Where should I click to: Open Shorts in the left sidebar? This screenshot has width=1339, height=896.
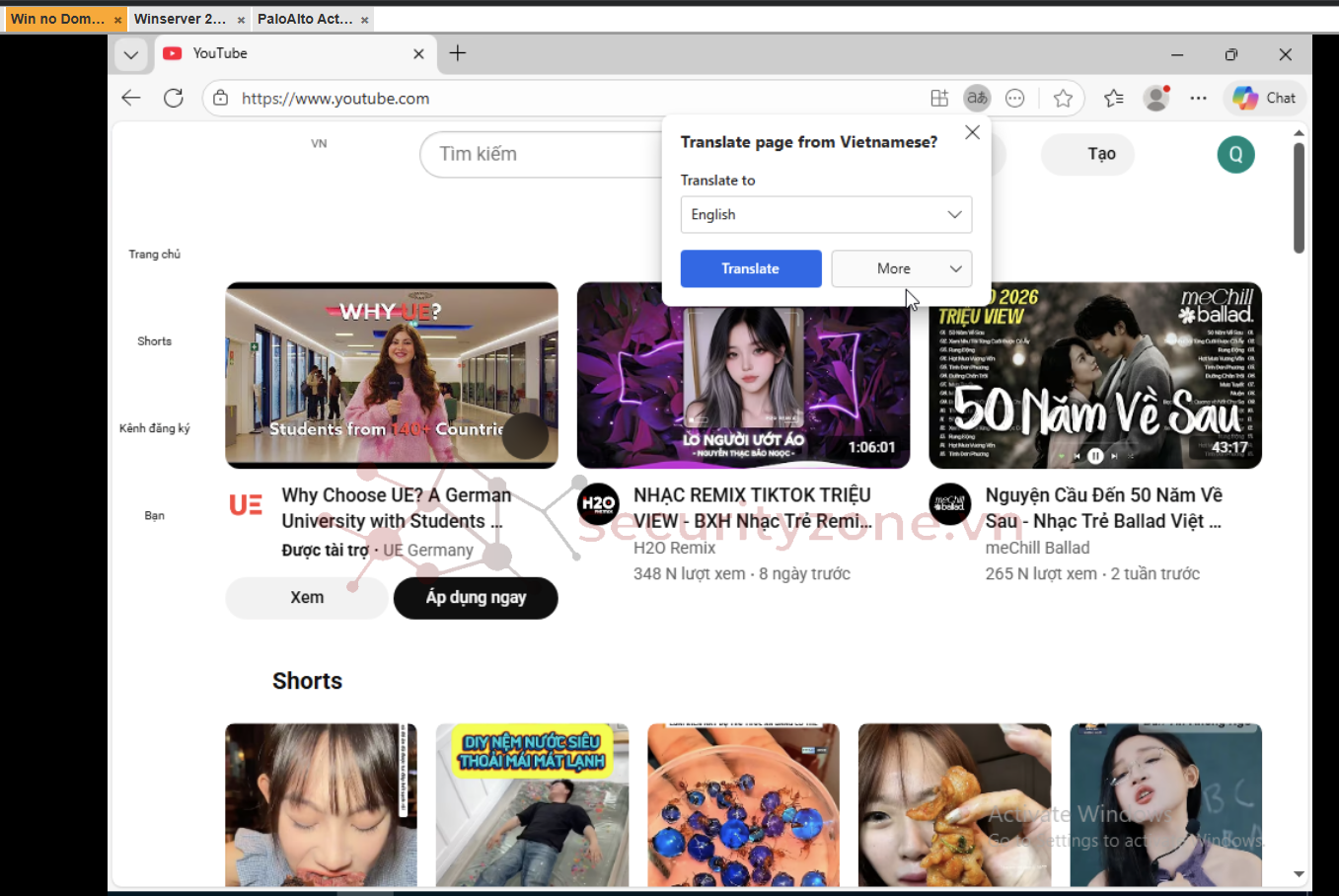pyautogui.click(x=154, y=340)
